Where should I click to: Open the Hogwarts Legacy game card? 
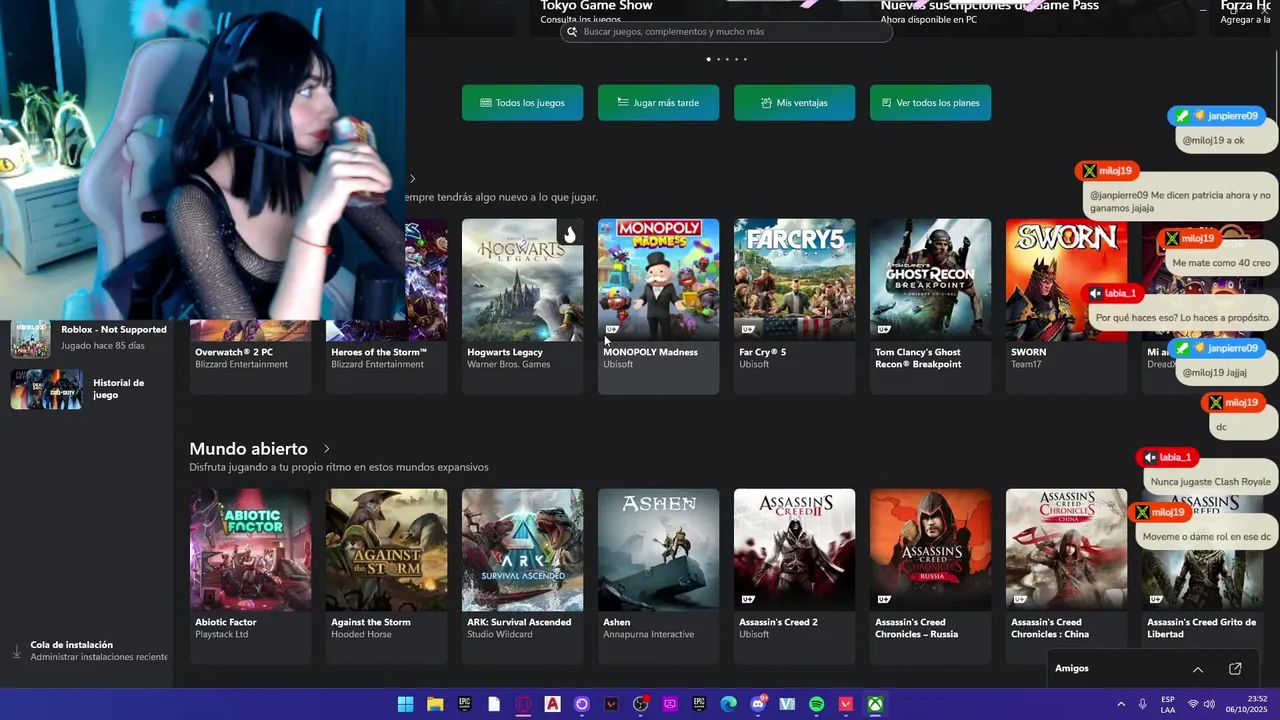(522, 306)
